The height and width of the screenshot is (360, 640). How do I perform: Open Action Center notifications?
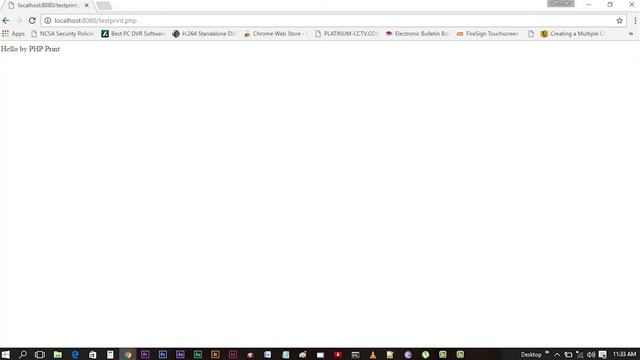[x=602, y=354]
